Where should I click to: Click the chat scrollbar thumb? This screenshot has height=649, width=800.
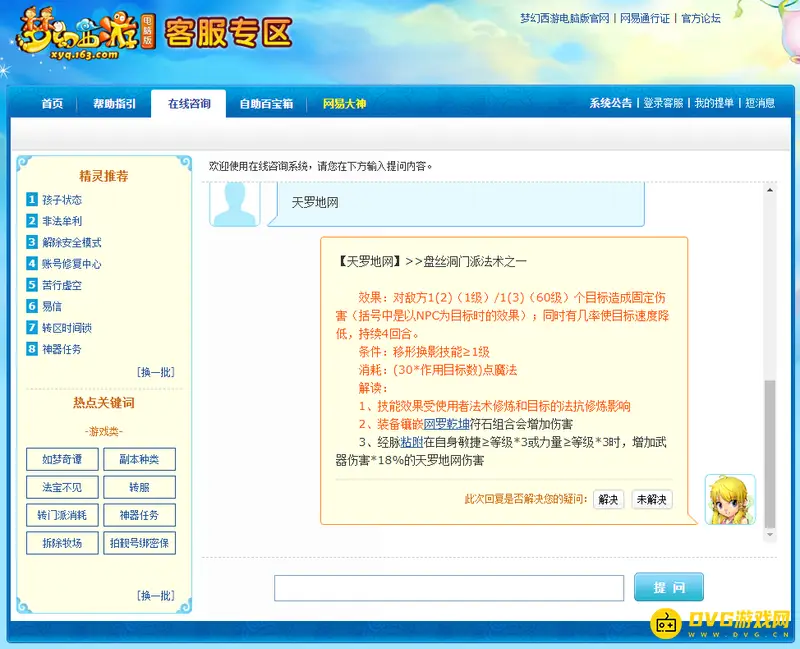[x=770, y=454]
